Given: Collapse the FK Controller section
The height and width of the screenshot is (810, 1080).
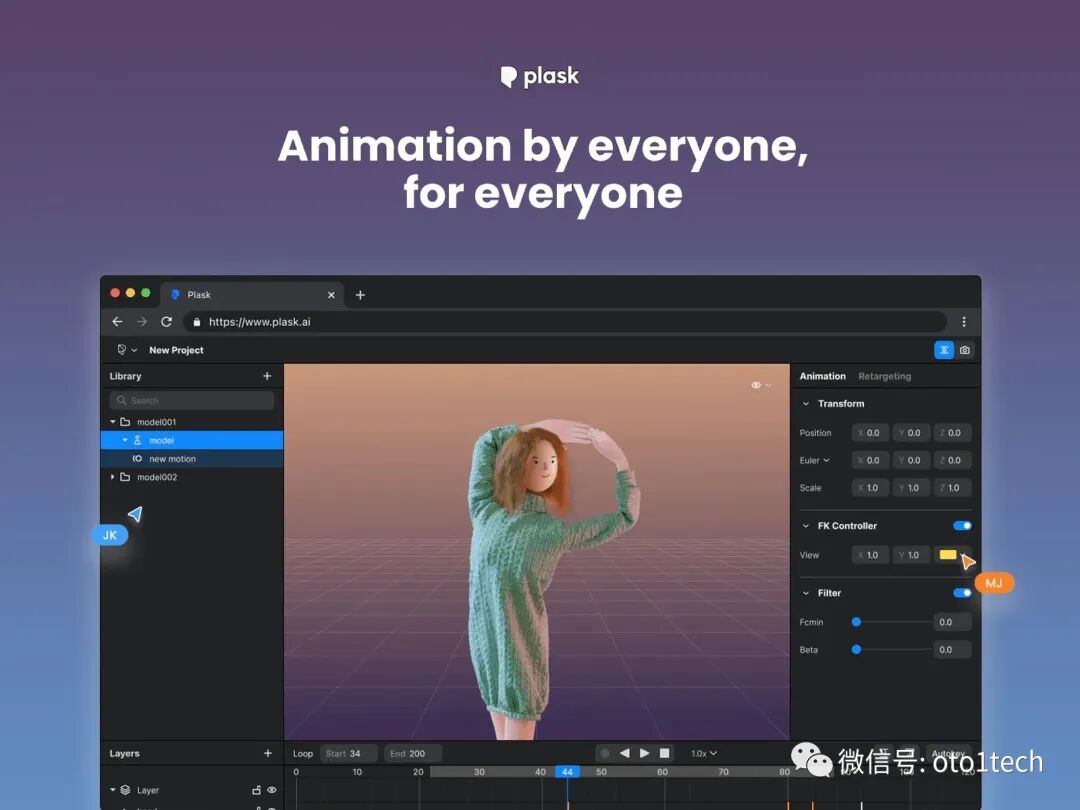Looking at the screenshot, I should click(x=806, y=526).
